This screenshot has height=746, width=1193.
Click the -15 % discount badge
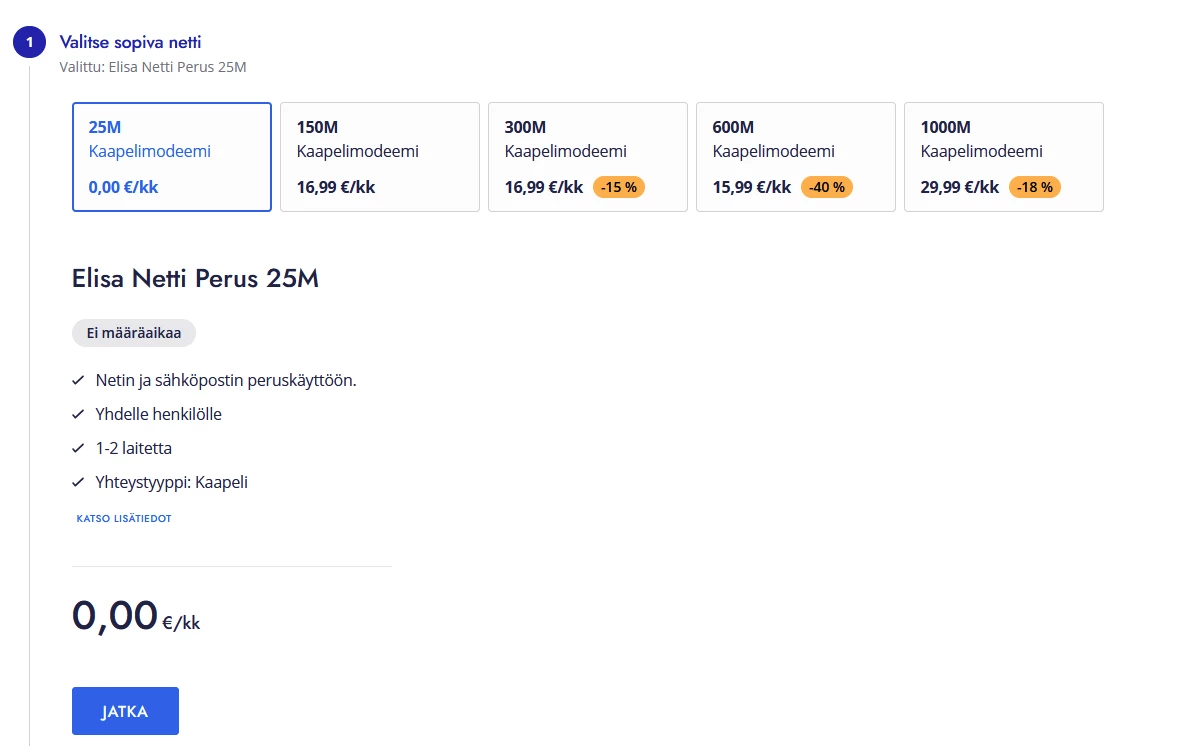click(x=619, y=187)
